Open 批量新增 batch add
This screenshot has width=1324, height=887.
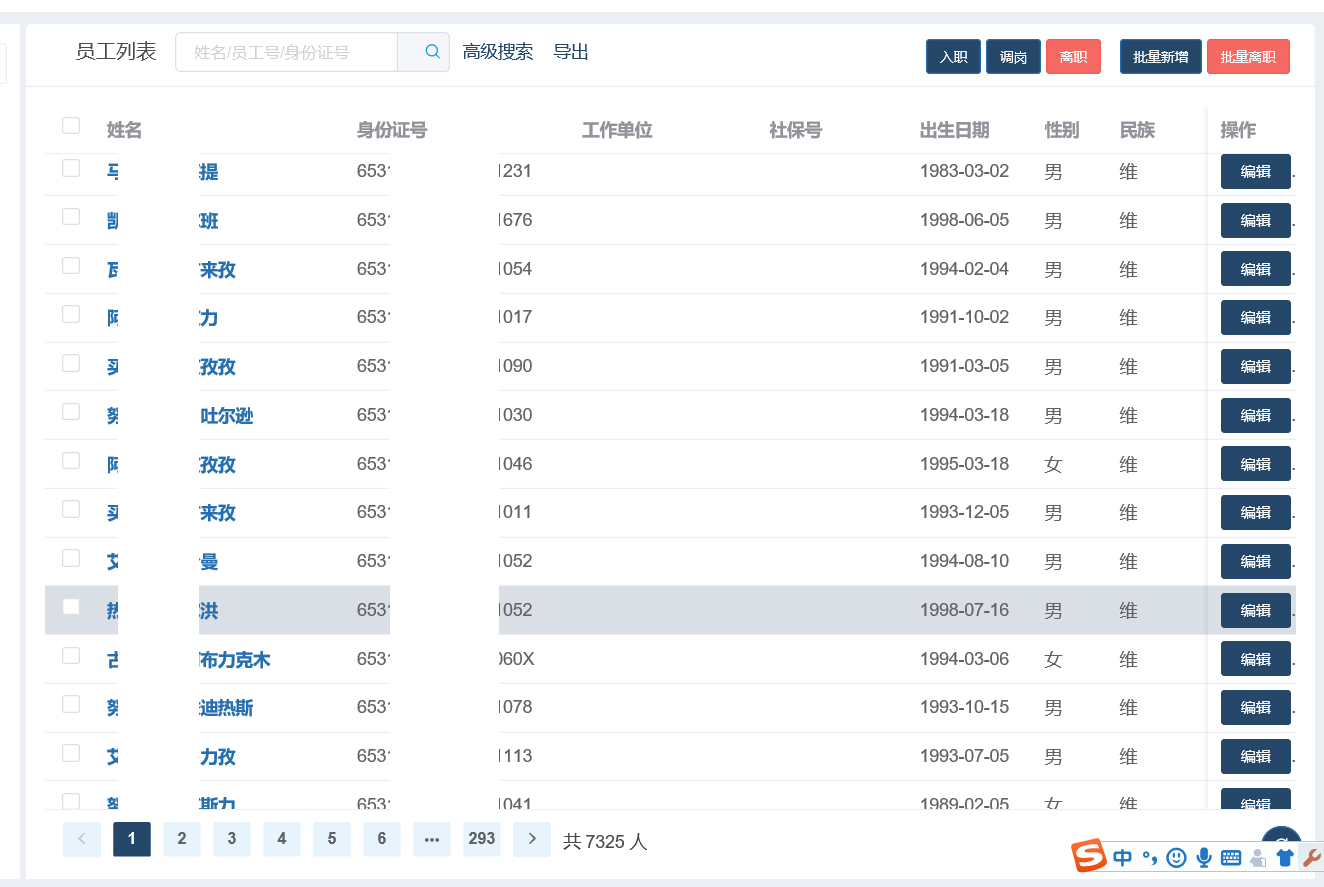click(1161, 57)
